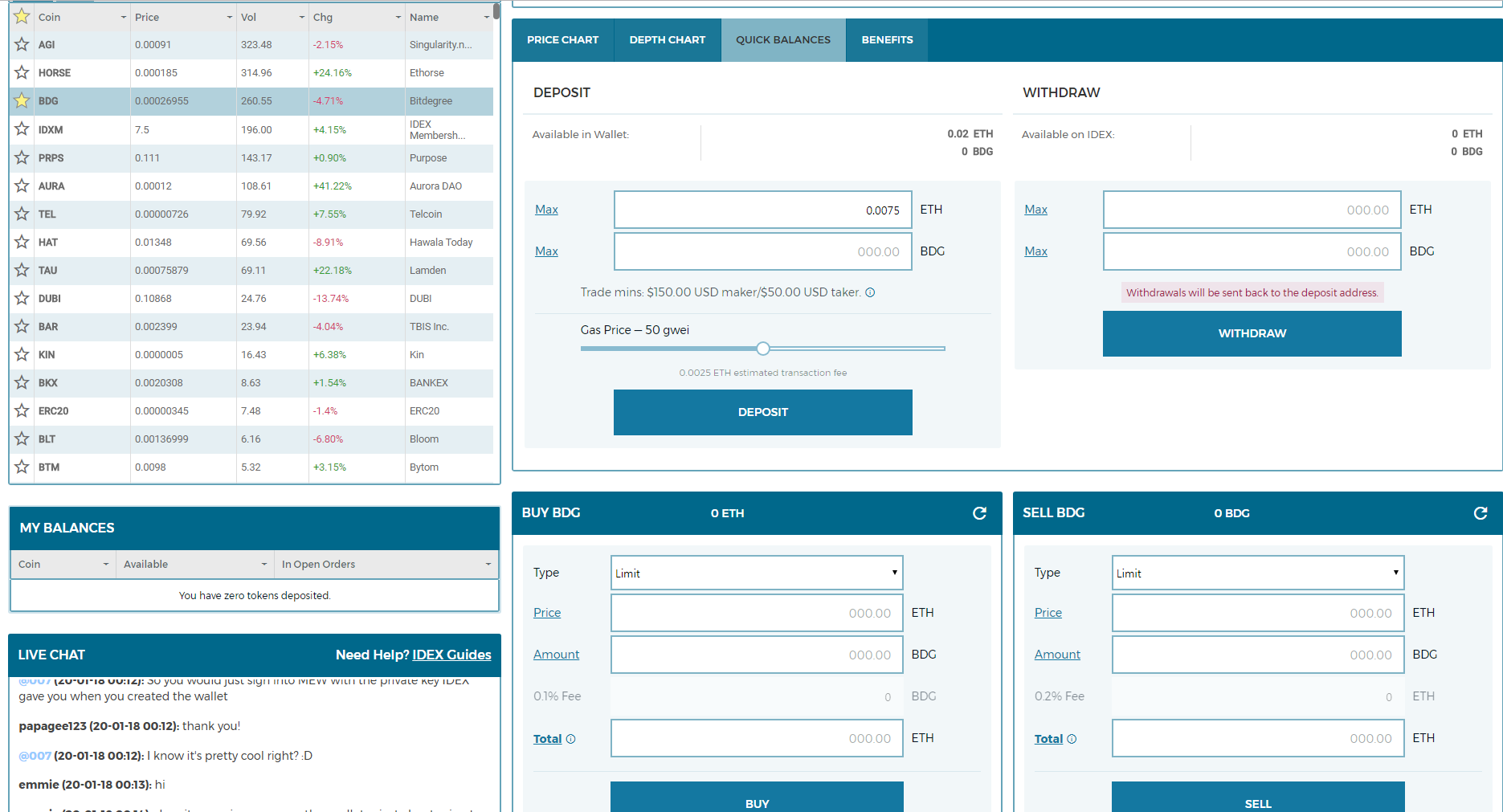Click Max for BDG deposit
This screenshot has height=812, width=1503.
(546, 251)
